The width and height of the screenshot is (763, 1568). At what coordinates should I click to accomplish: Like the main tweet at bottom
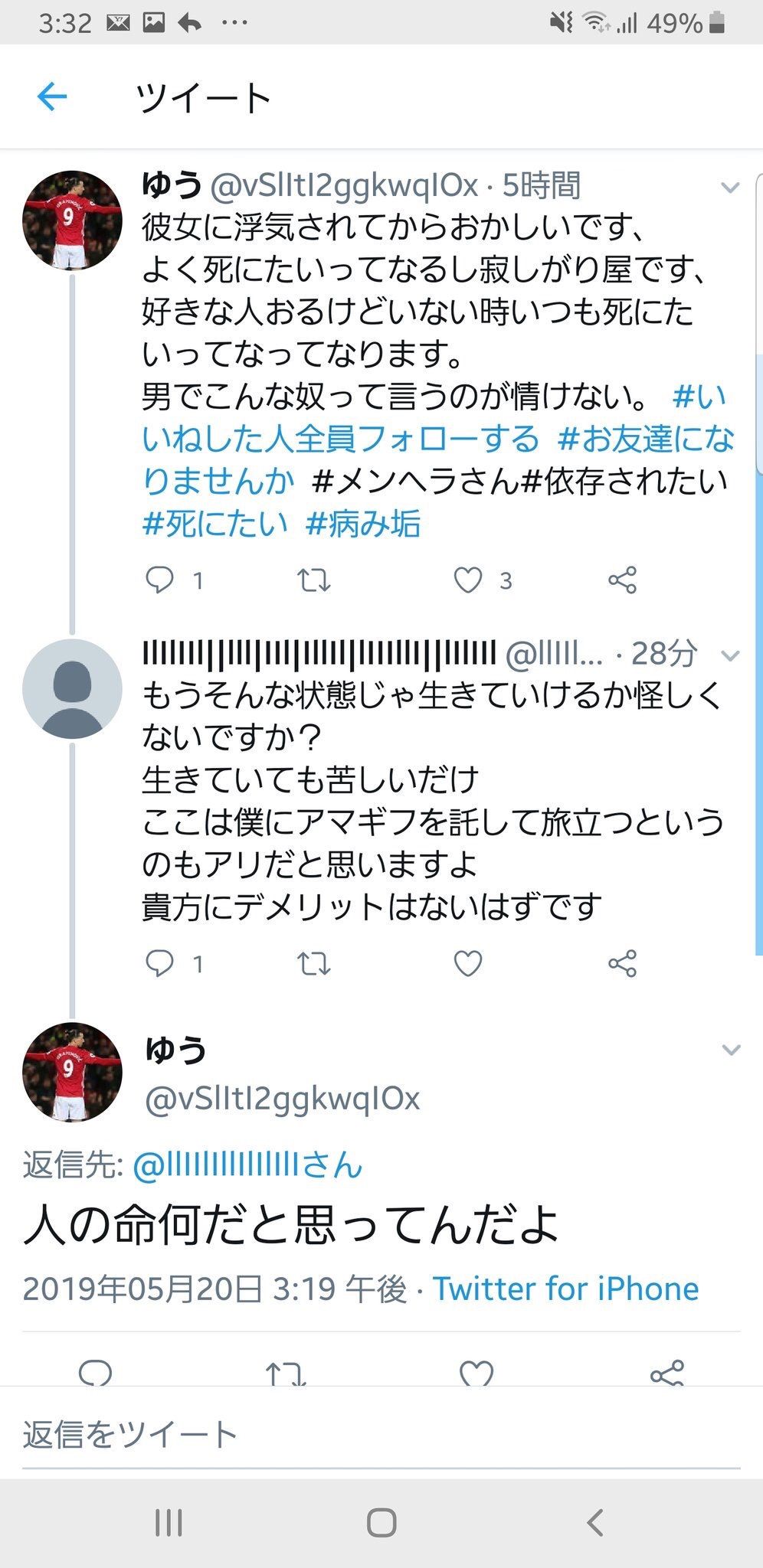[x=476, y=1374]
